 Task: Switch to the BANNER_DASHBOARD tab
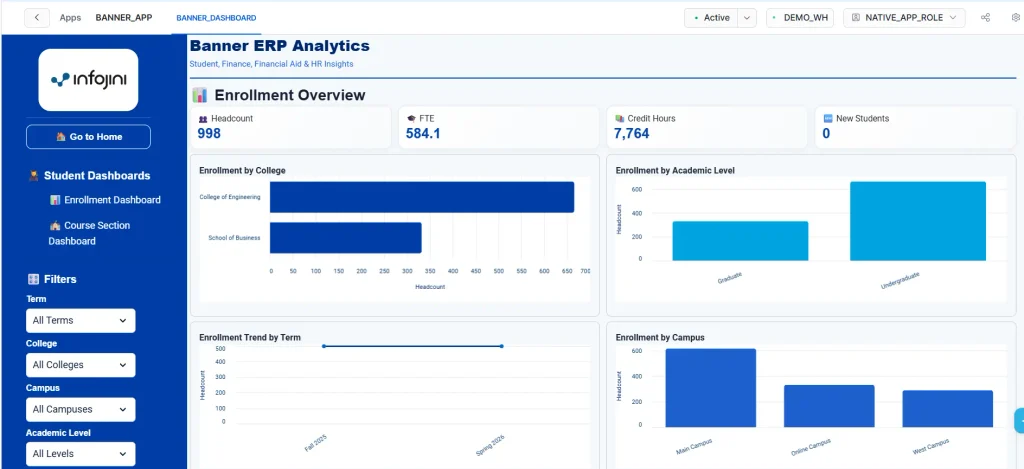(216, 18)
